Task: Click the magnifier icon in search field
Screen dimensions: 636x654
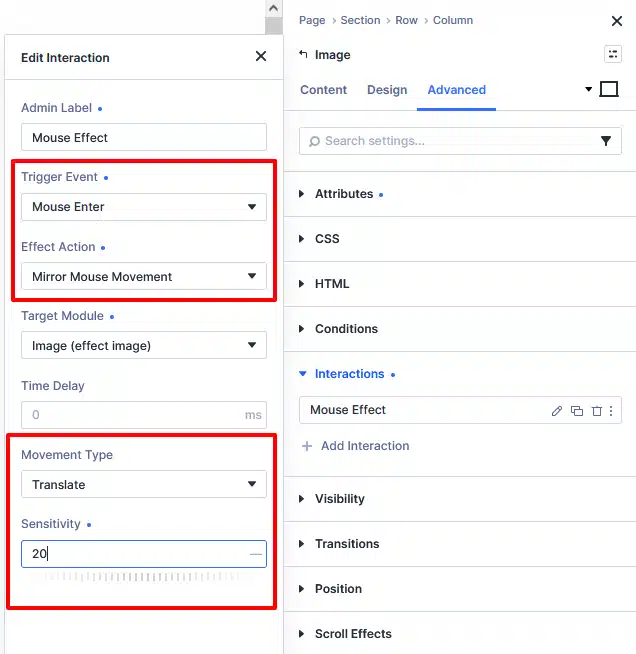Action: tap(314, 141)
